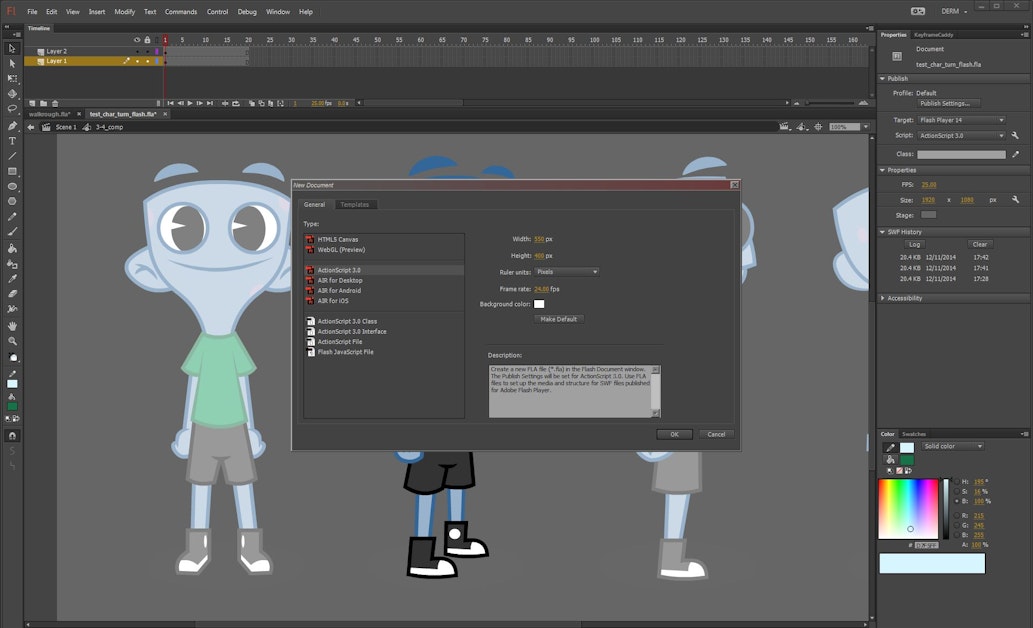
Task: Select the Free Transform tool
Action: [x=12, y=78]
